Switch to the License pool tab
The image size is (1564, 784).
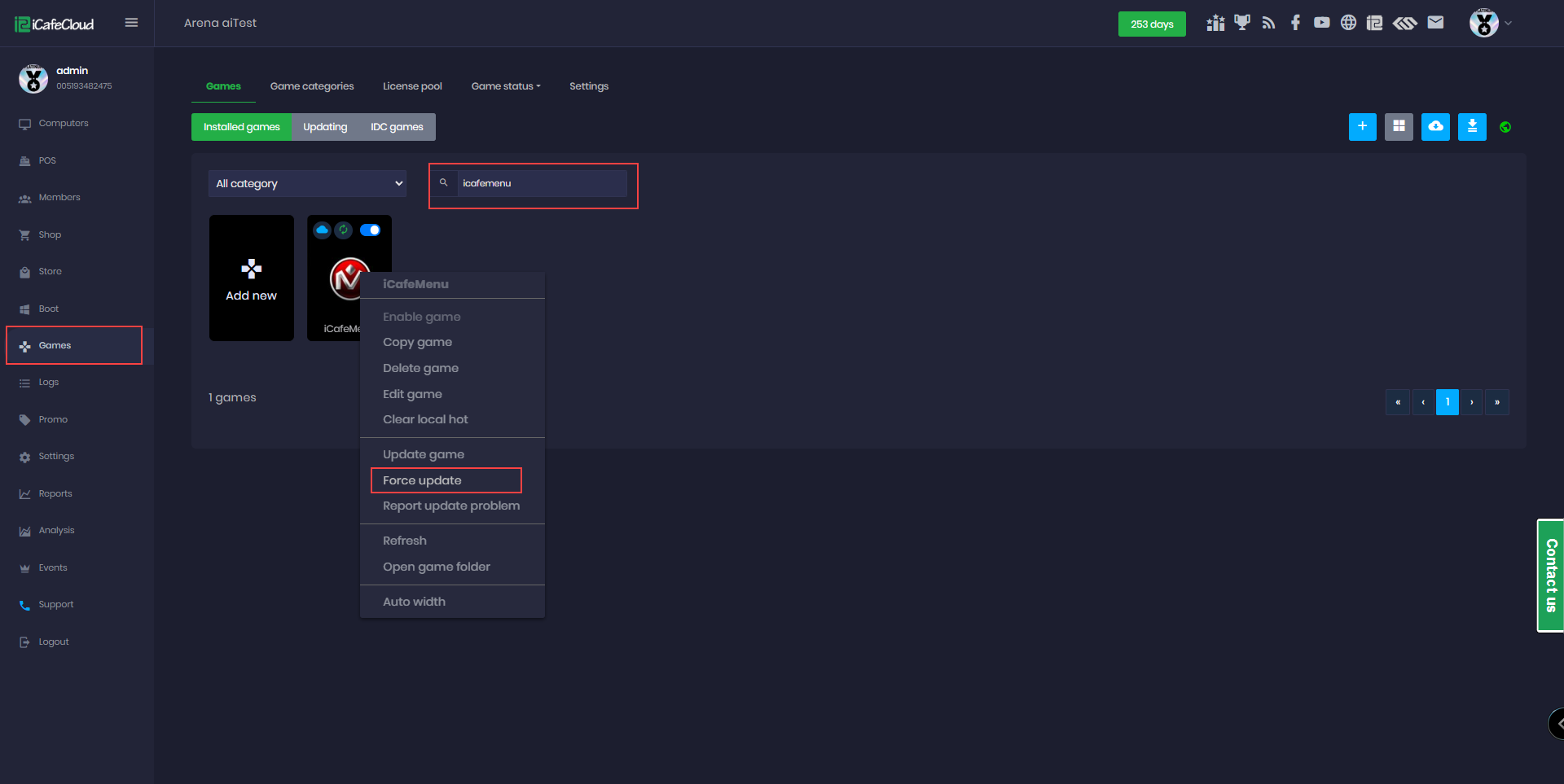[x=412, y=86]
